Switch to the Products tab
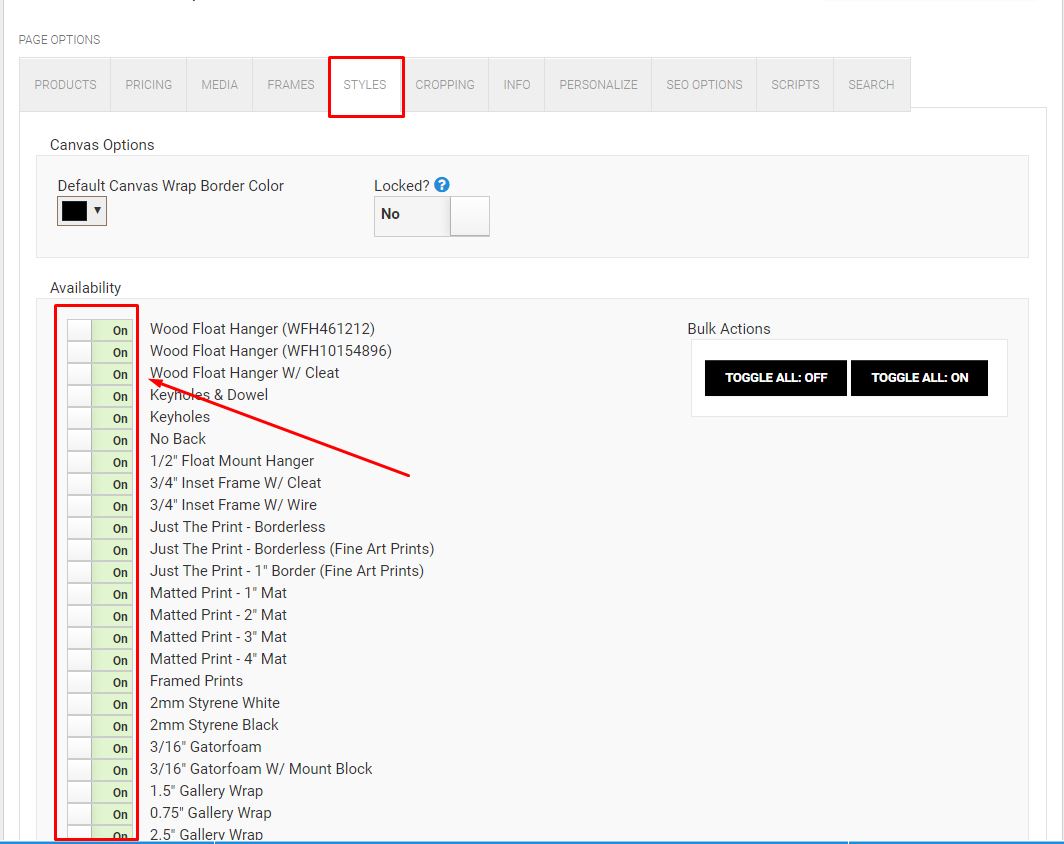 [x=65, y=85]
